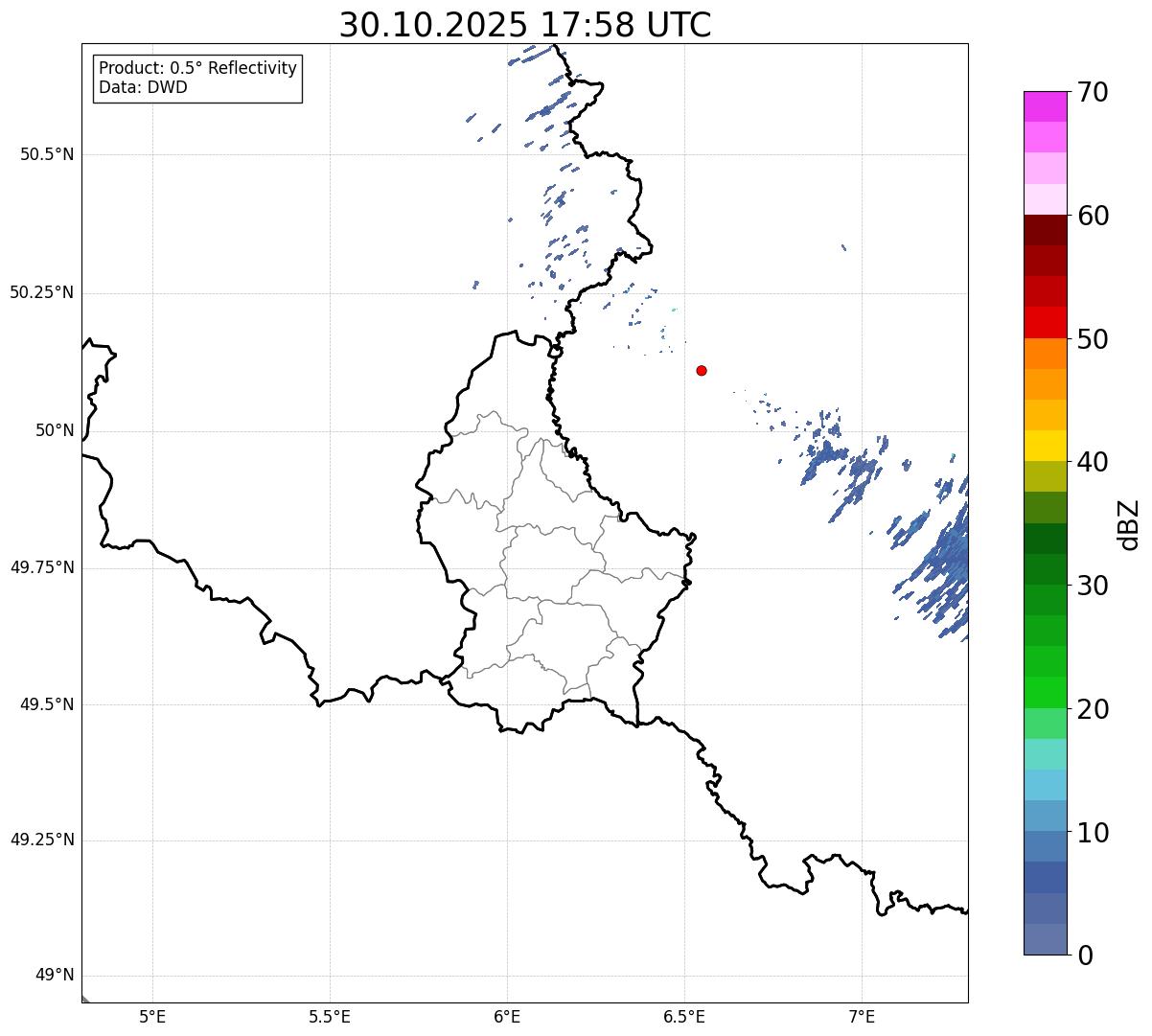Click latitude label '49°N'

coord(55,976)
